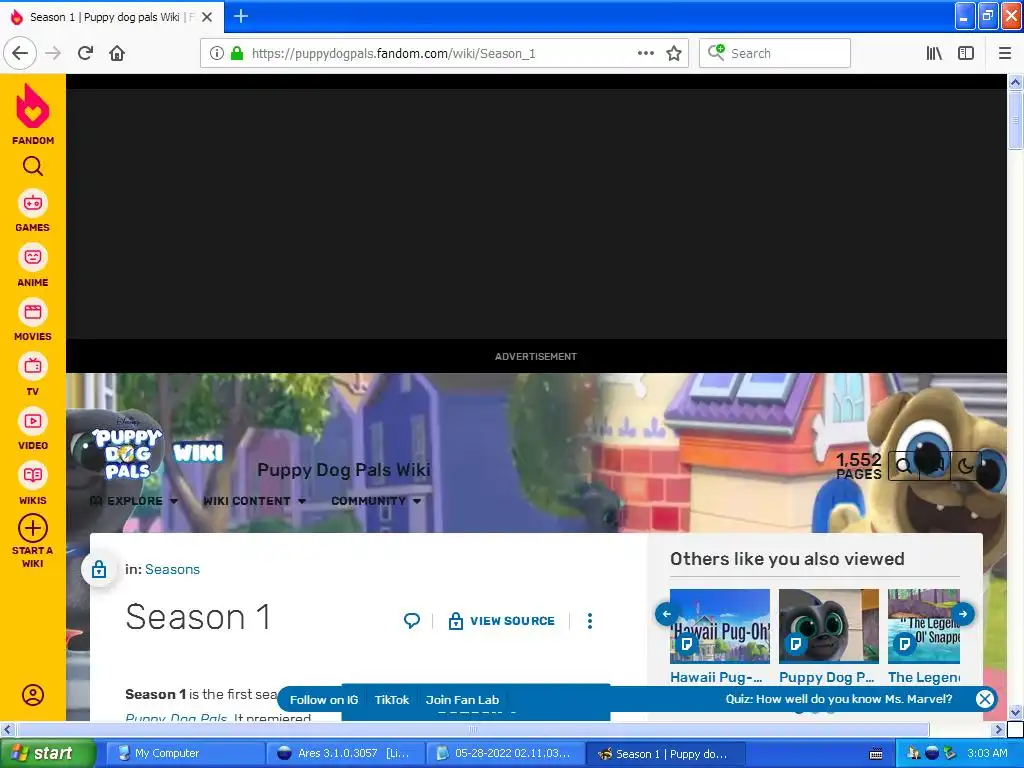Viewport: 1024px width, 768px height.
Task: Close the Season 1 browser tab
Action: click(x=207, y=17)
